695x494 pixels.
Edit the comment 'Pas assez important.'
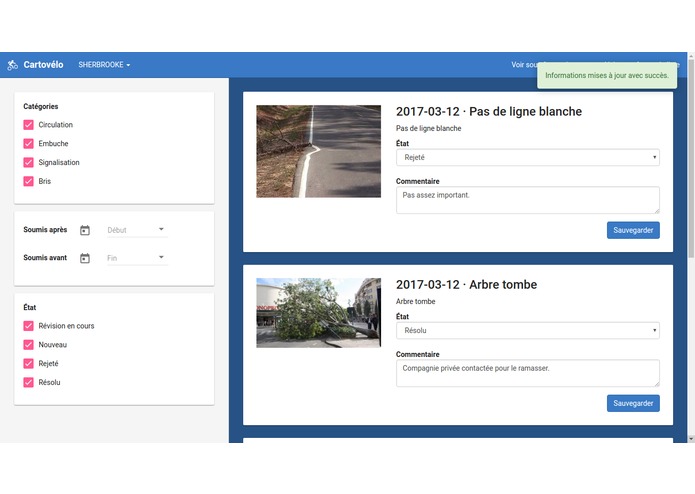tap(527, 200)
